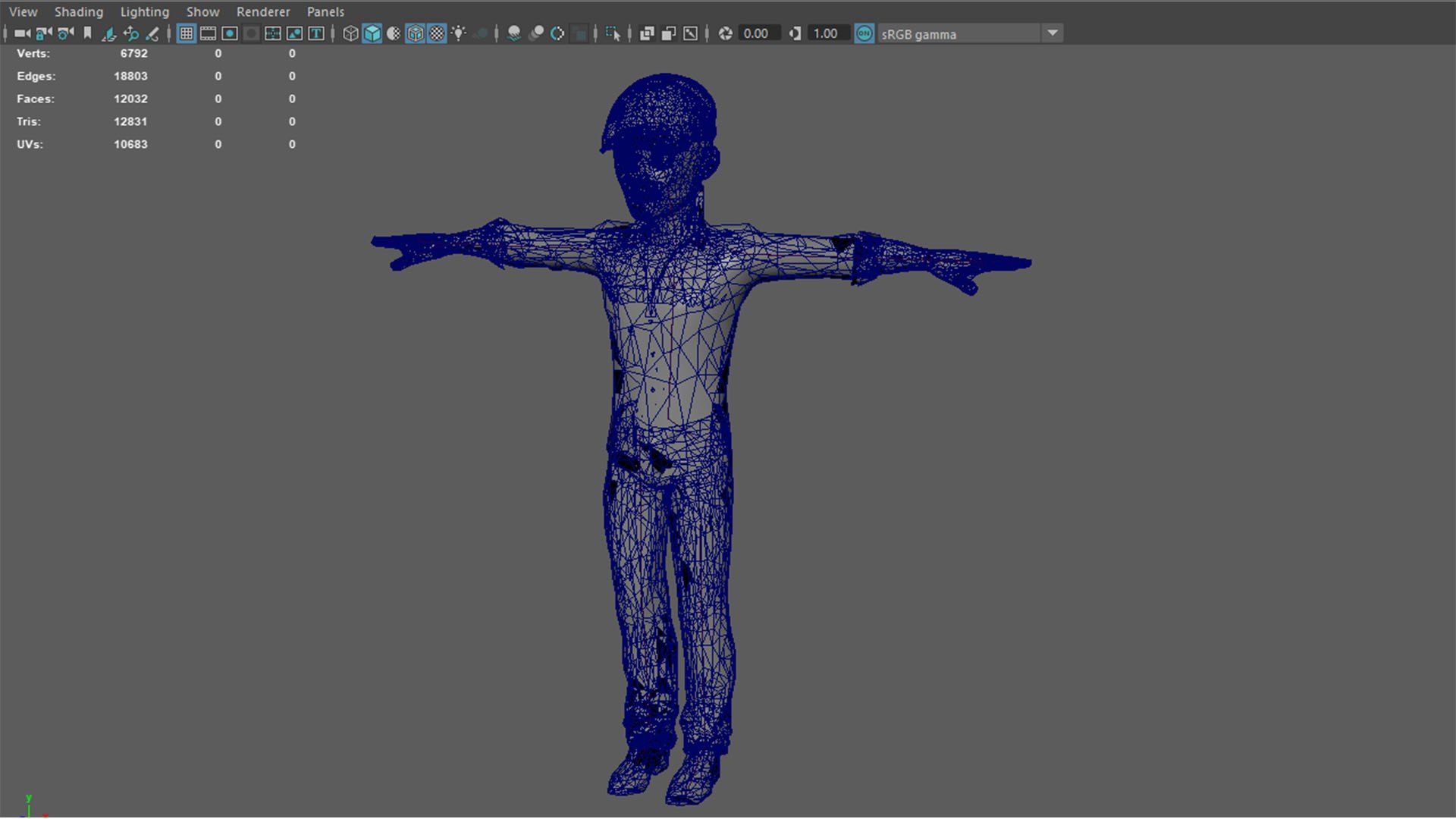Click the Multisample Anti-aliasing icon
The image size is (1456, 819).
point(557,33)
